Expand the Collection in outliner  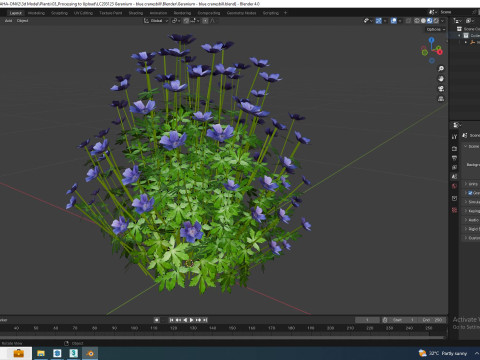pos(460,36)
